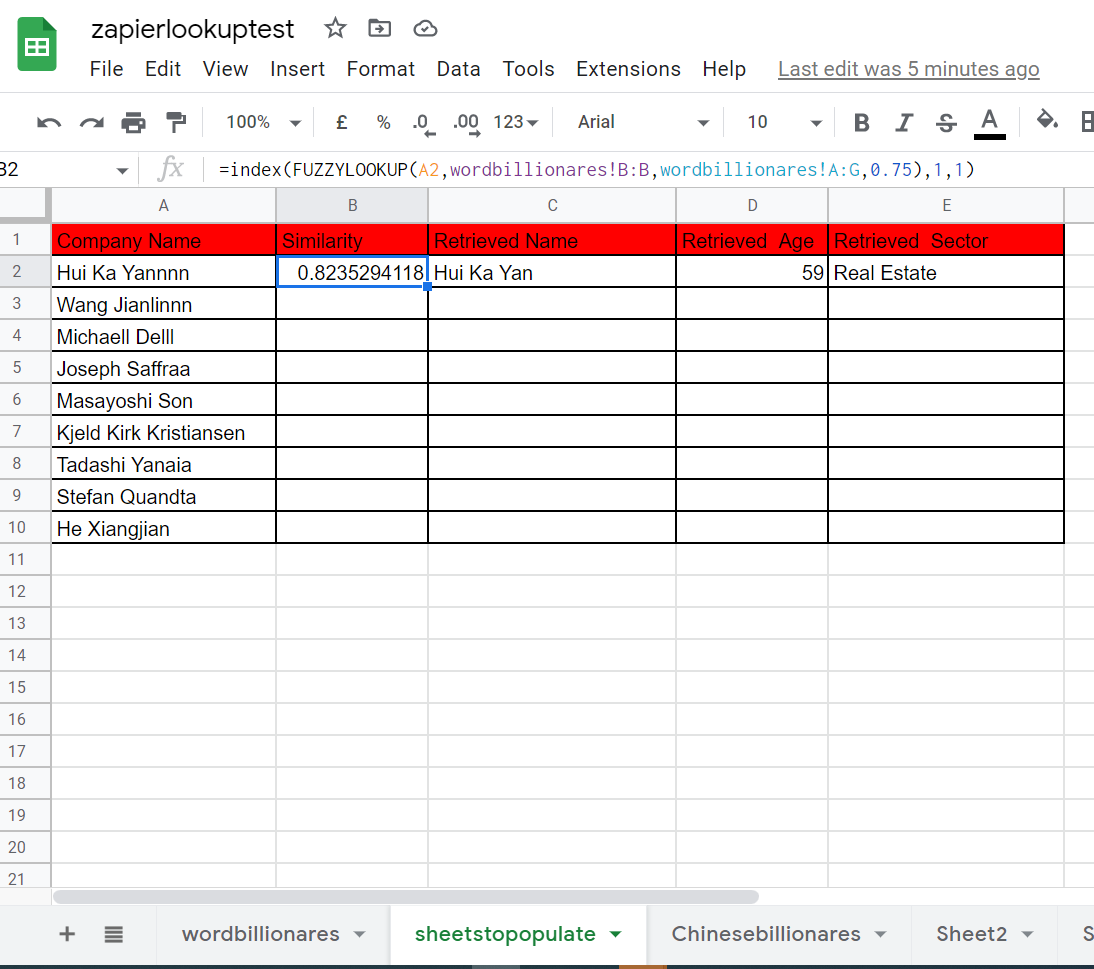Viewport: 1094px width, 969px height.
Task: Toggle strikethrough formatting
Action: coord(946,121)
